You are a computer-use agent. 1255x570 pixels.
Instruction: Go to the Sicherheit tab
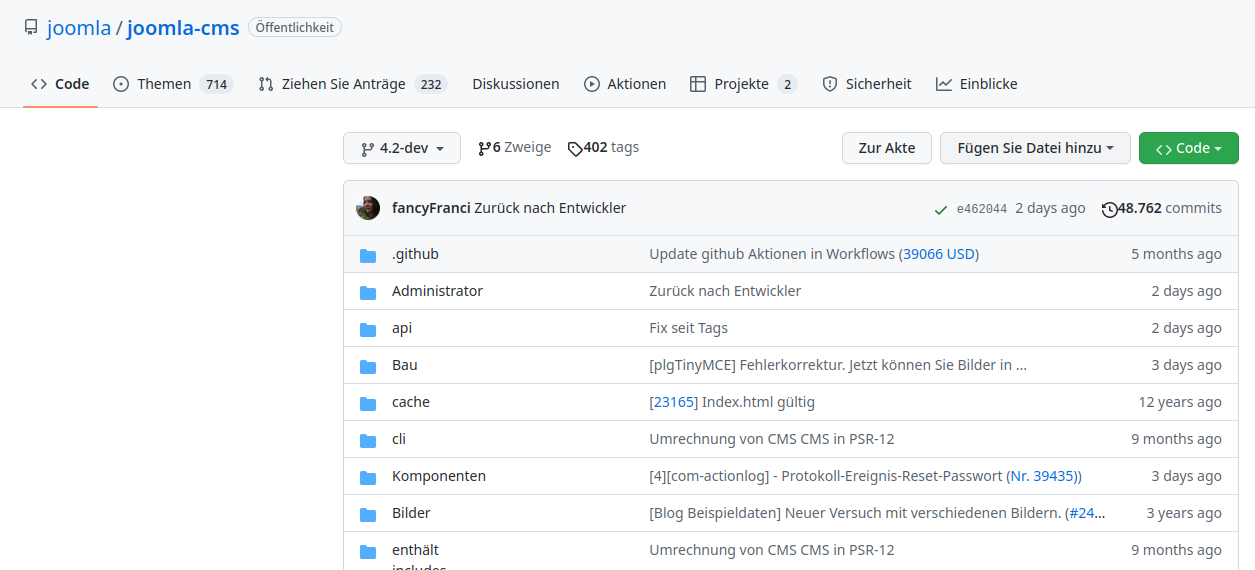click(x=866, y=84)
